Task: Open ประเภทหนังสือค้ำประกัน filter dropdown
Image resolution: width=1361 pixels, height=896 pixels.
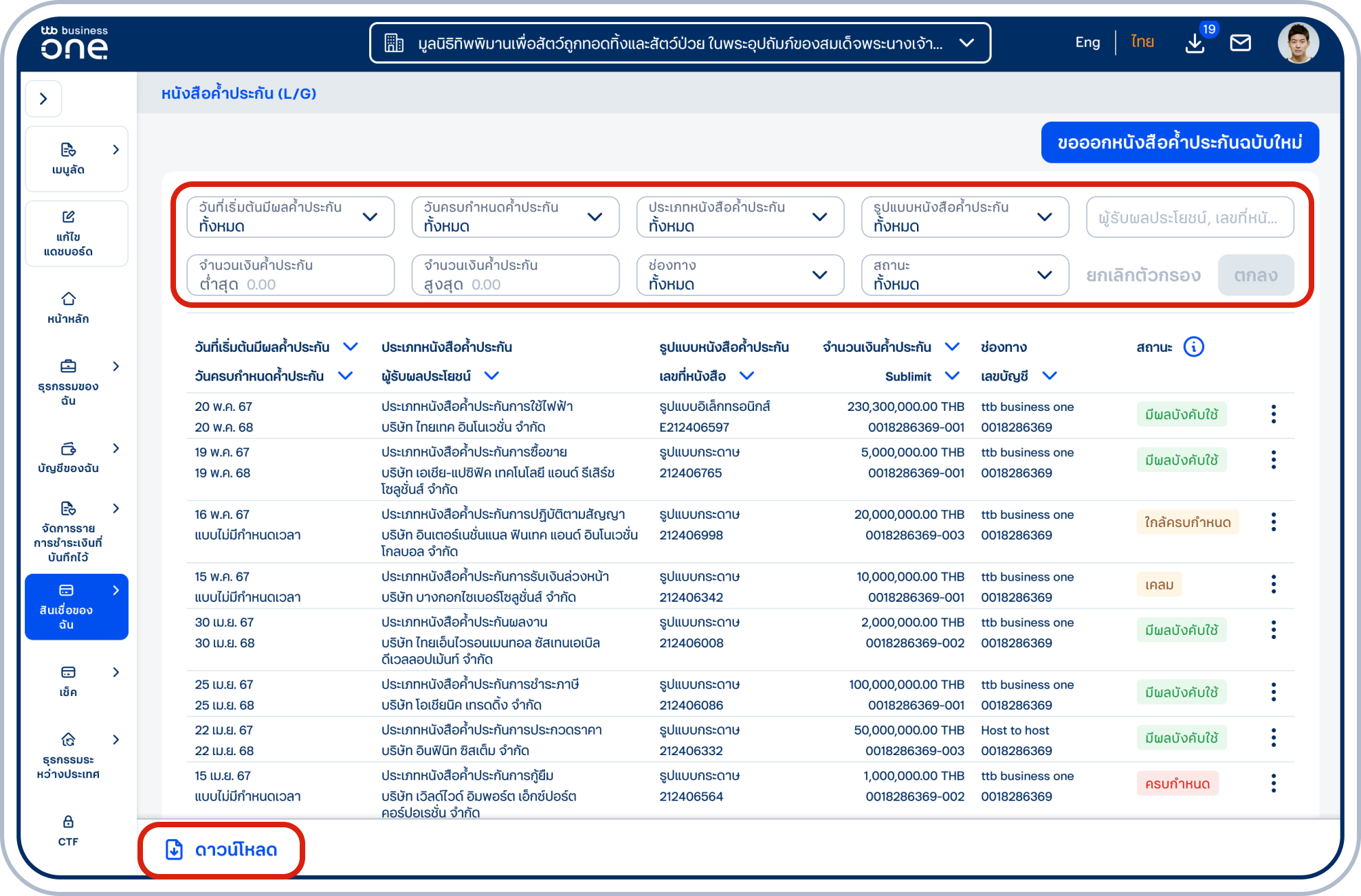Action: (740, 217)
